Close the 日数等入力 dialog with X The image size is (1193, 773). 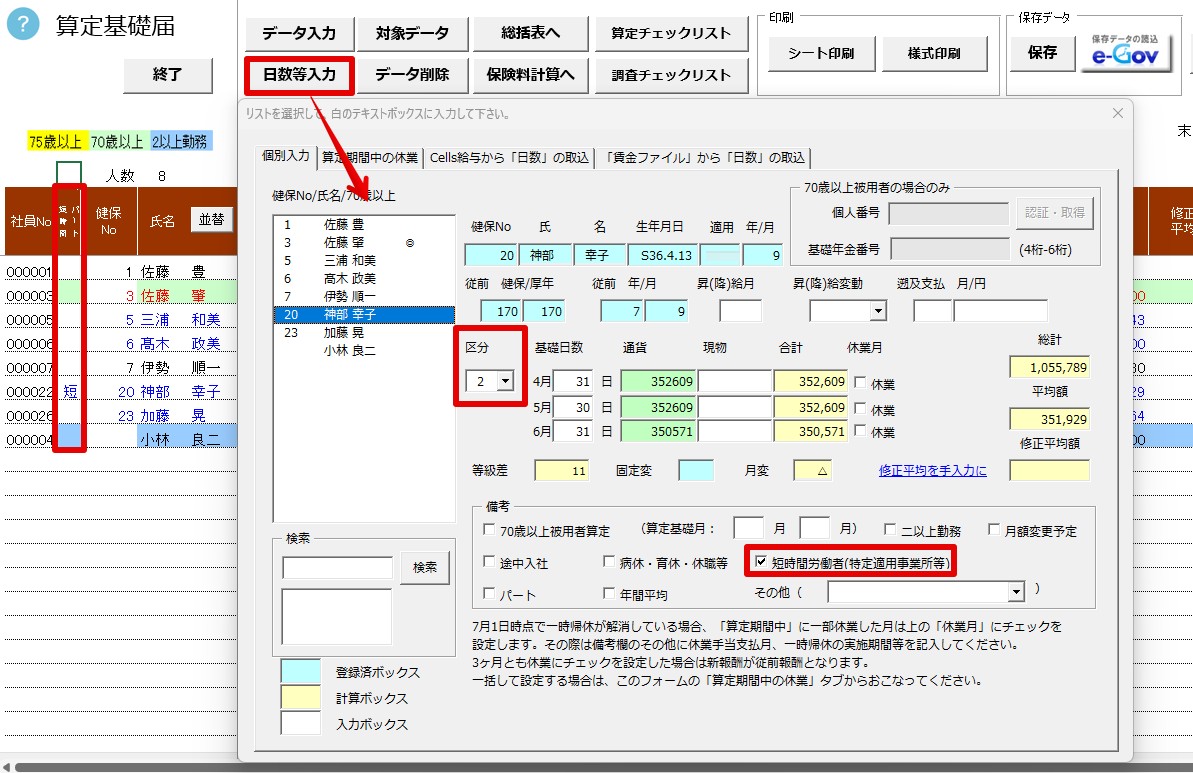click(1117, 113)
